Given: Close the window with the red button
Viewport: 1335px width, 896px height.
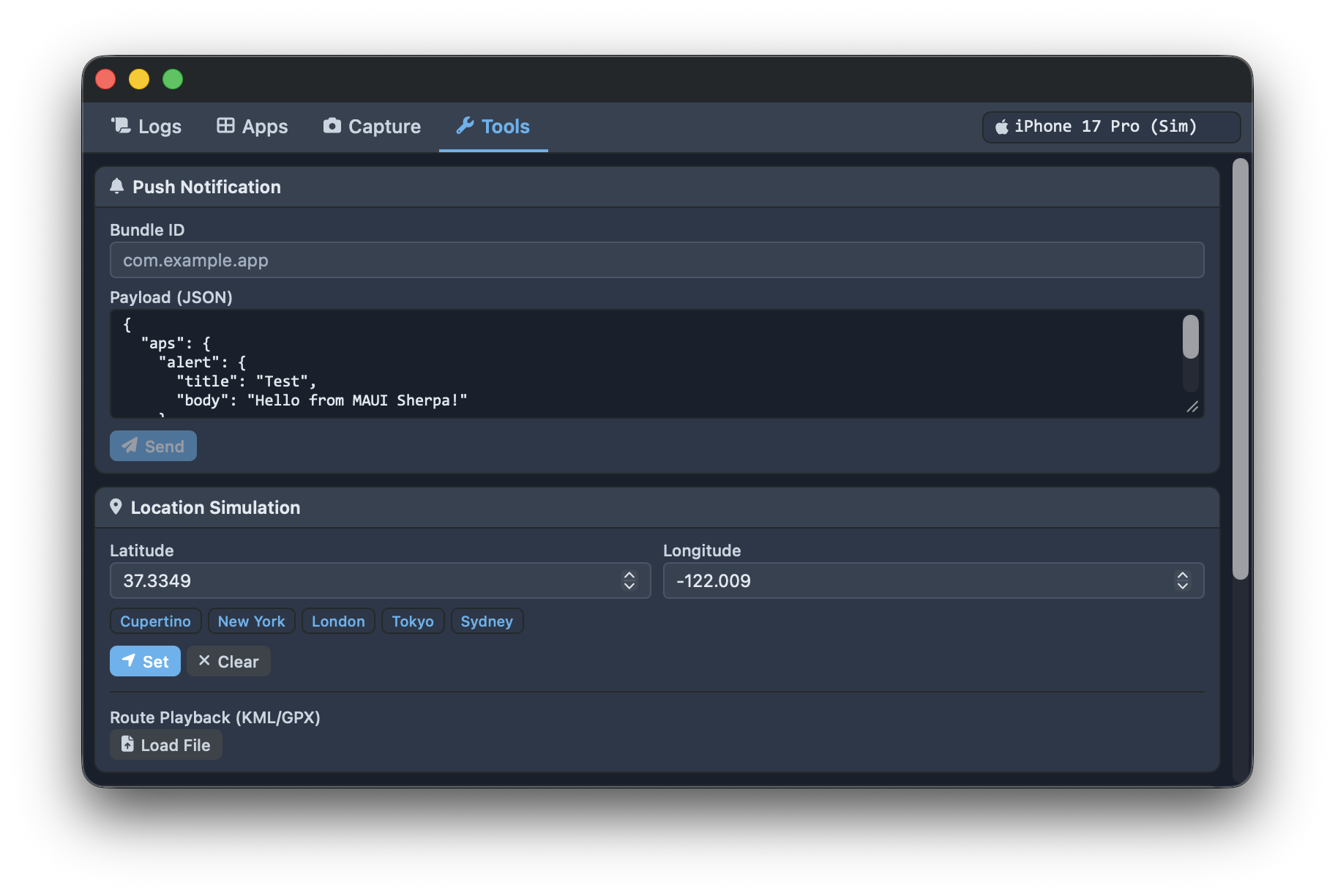Looking at the screenshot, I should coord(105,79).
